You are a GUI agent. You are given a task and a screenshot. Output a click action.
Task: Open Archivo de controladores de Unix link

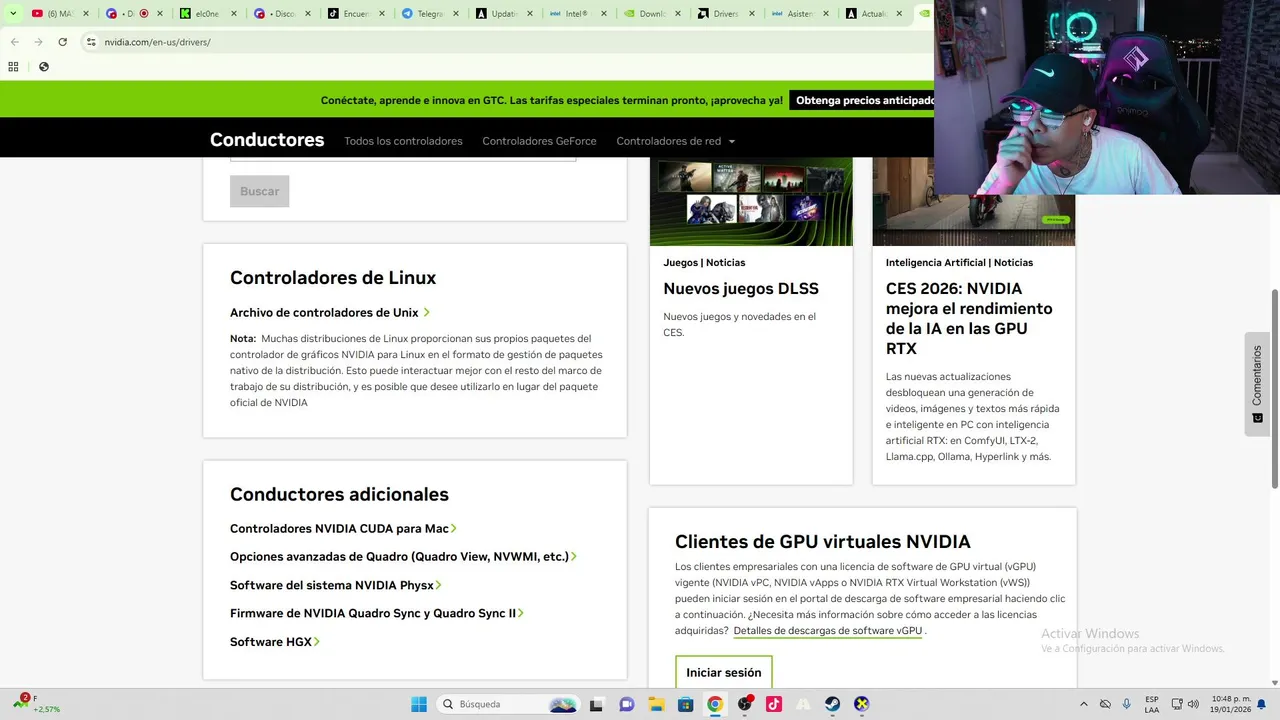point(329,313)
